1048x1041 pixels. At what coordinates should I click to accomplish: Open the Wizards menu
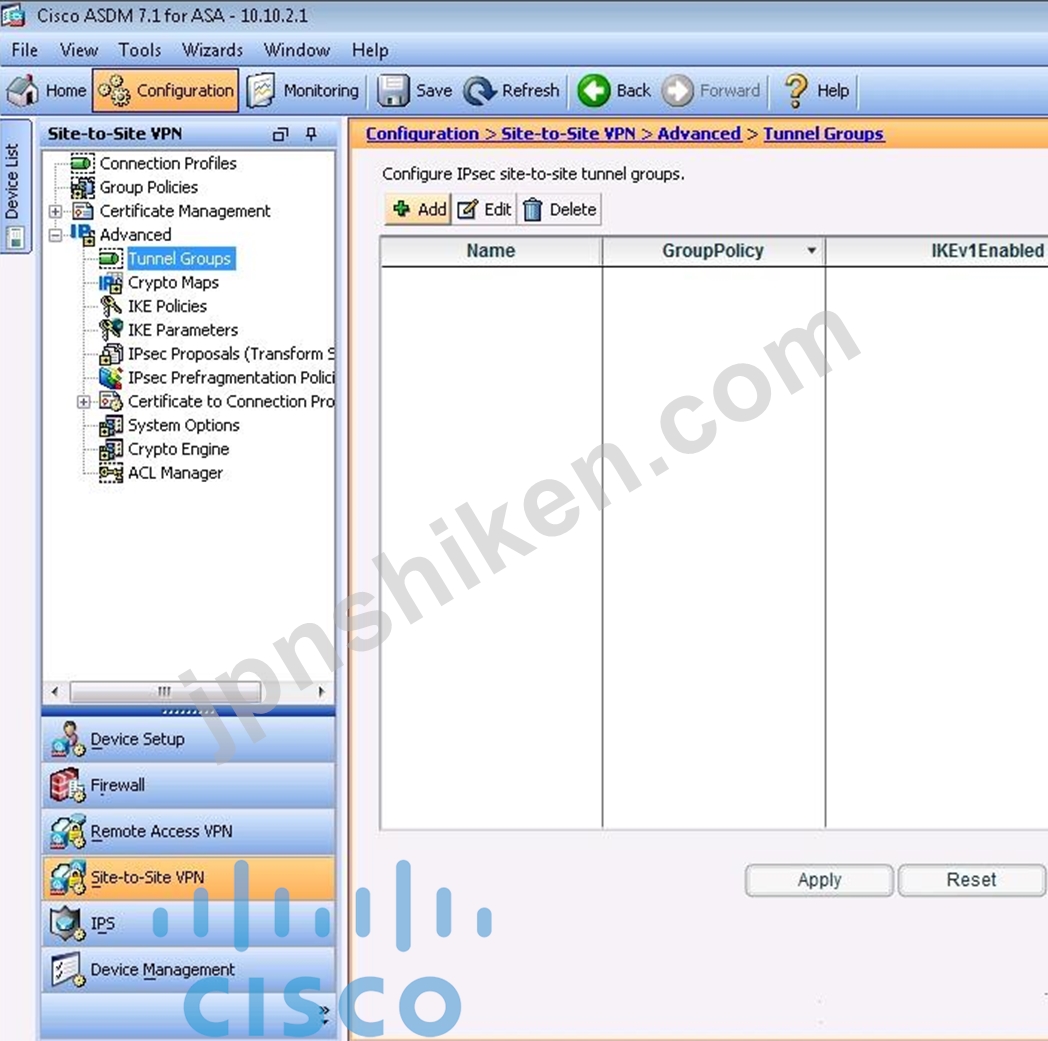(213, 50)
